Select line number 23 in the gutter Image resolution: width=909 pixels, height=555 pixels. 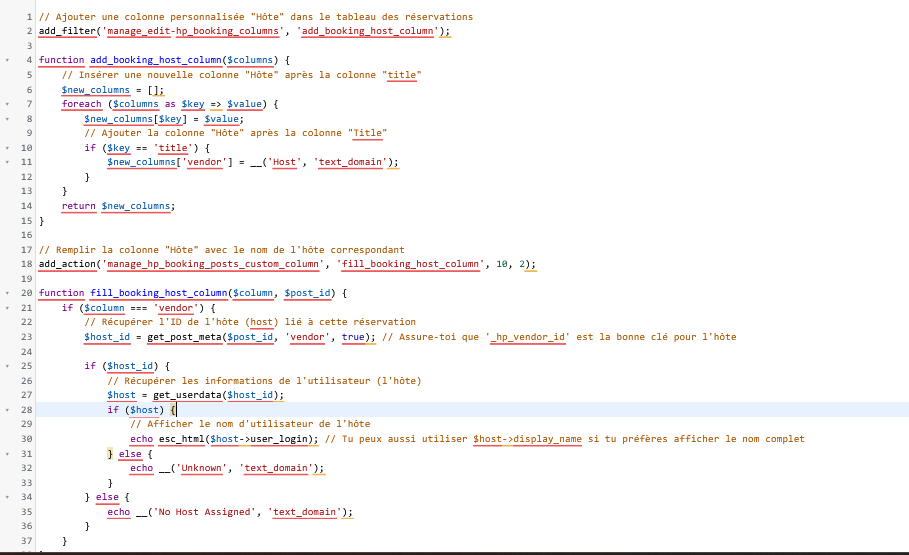[x=27, y=337]
